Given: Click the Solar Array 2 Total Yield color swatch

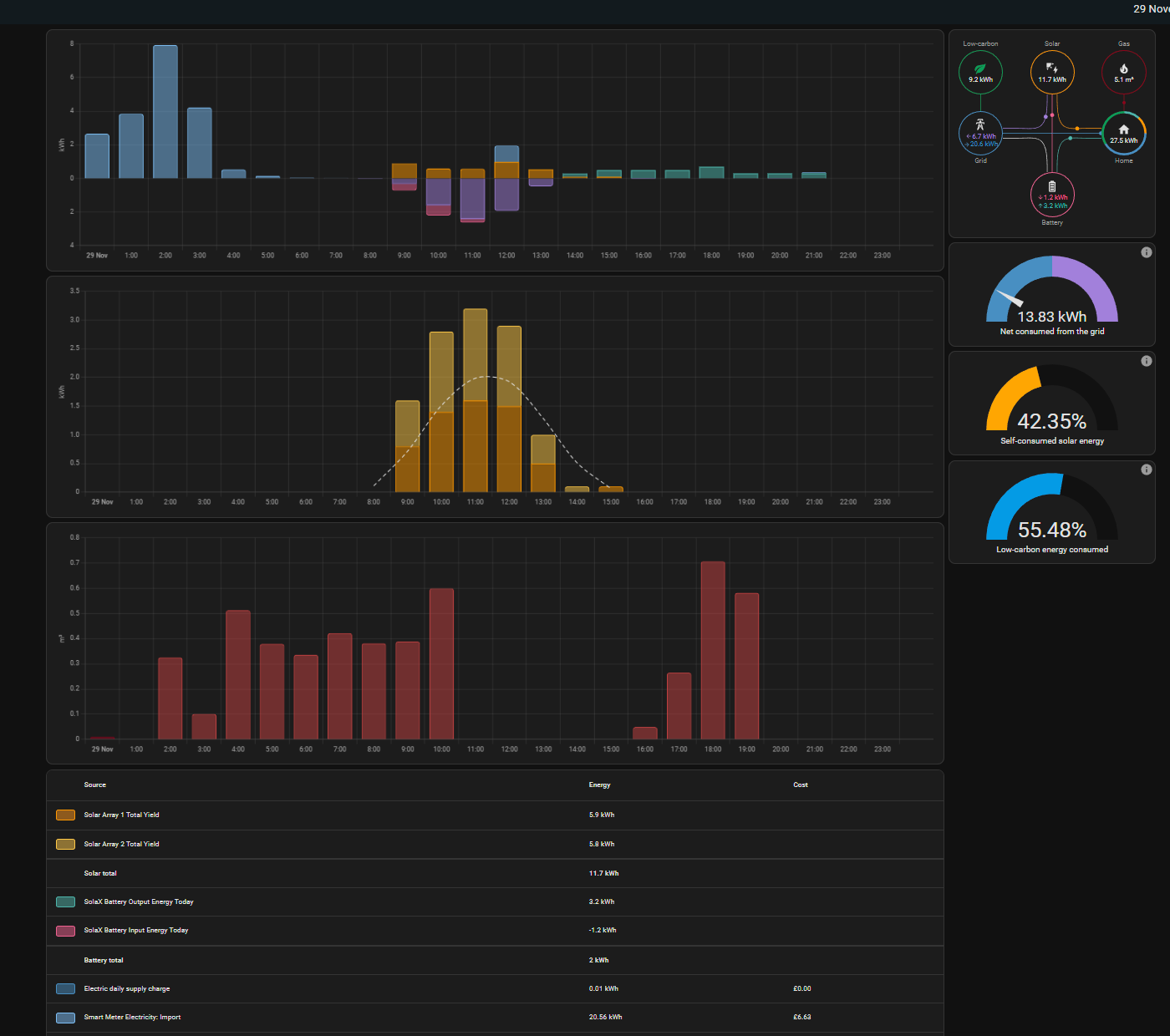Looking at the screenshot, I should pos(65,844).
